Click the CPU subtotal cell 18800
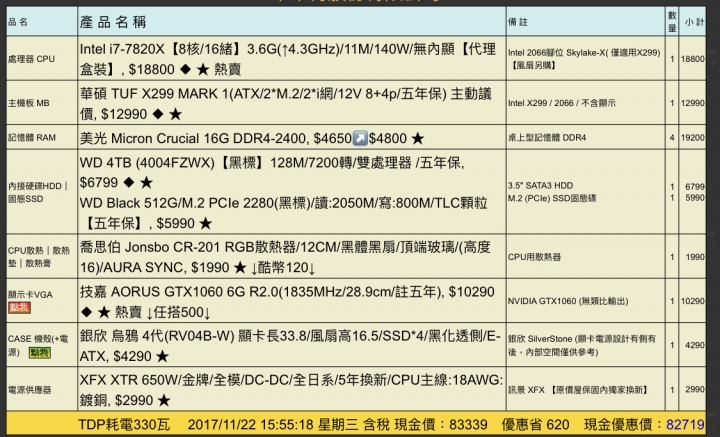The width and height of the screenshot is (720, 437). tap(692, 59)
